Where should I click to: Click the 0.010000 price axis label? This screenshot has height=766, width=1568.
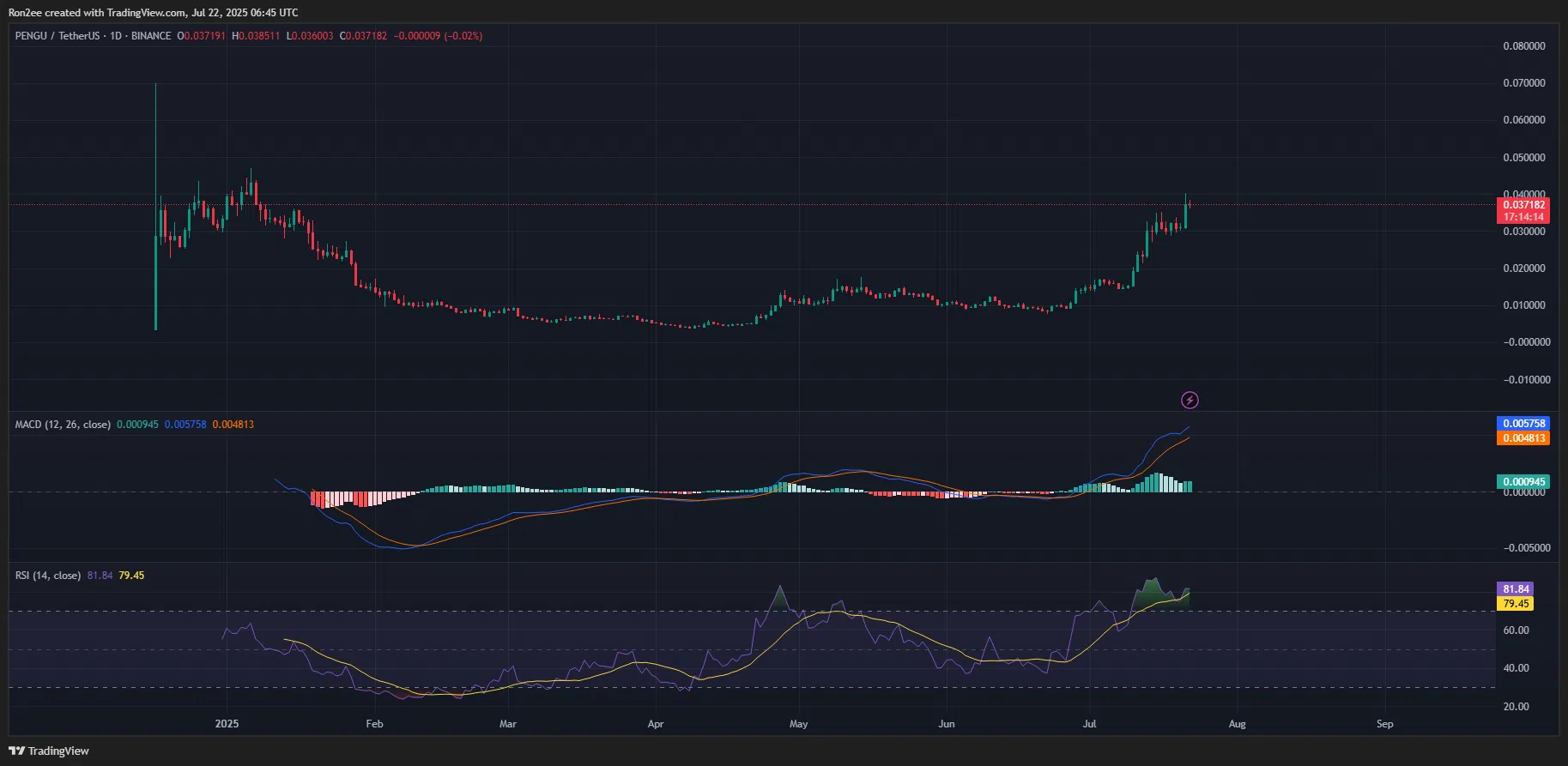click(1523, 305)
